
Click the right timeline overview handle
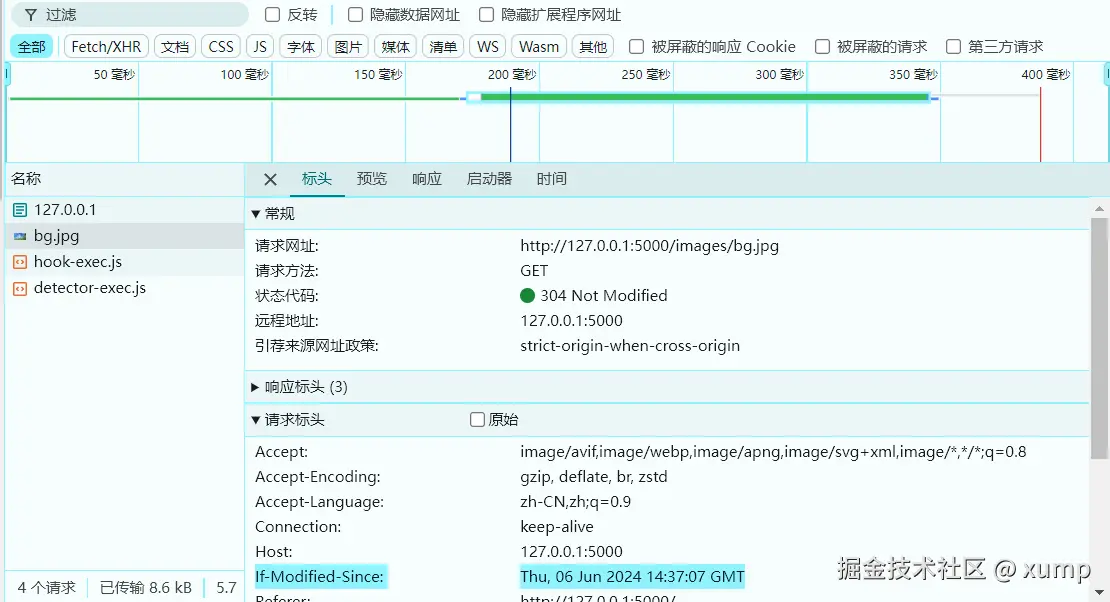tap(1106, 74)
